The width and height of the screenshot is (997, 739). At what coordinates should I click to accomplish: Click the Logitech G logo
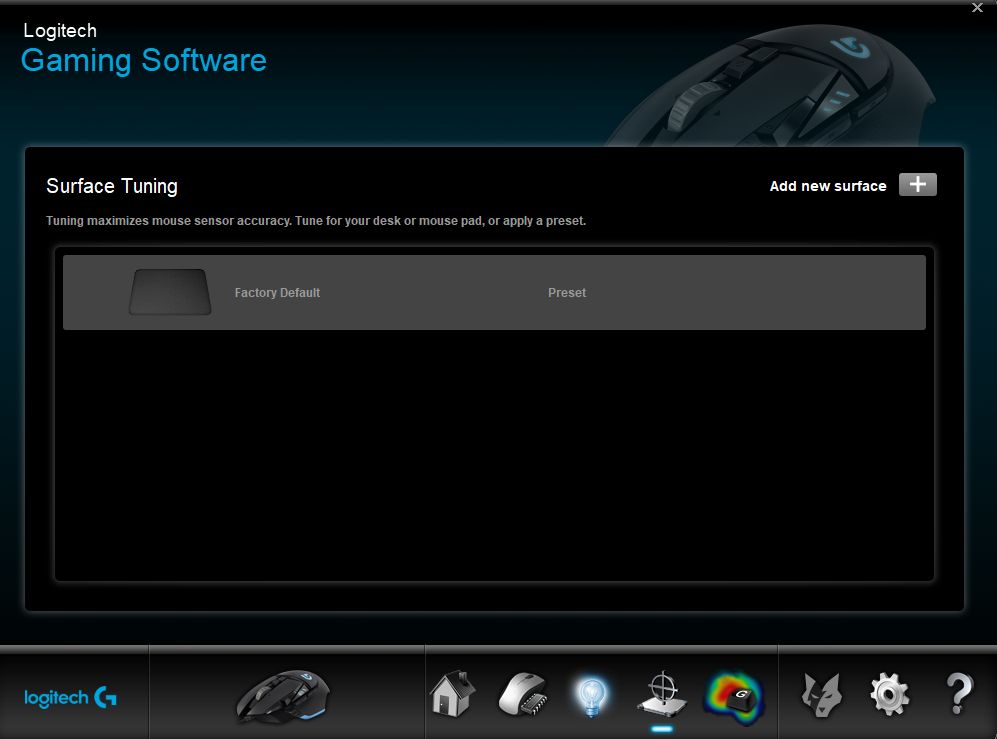70,698
